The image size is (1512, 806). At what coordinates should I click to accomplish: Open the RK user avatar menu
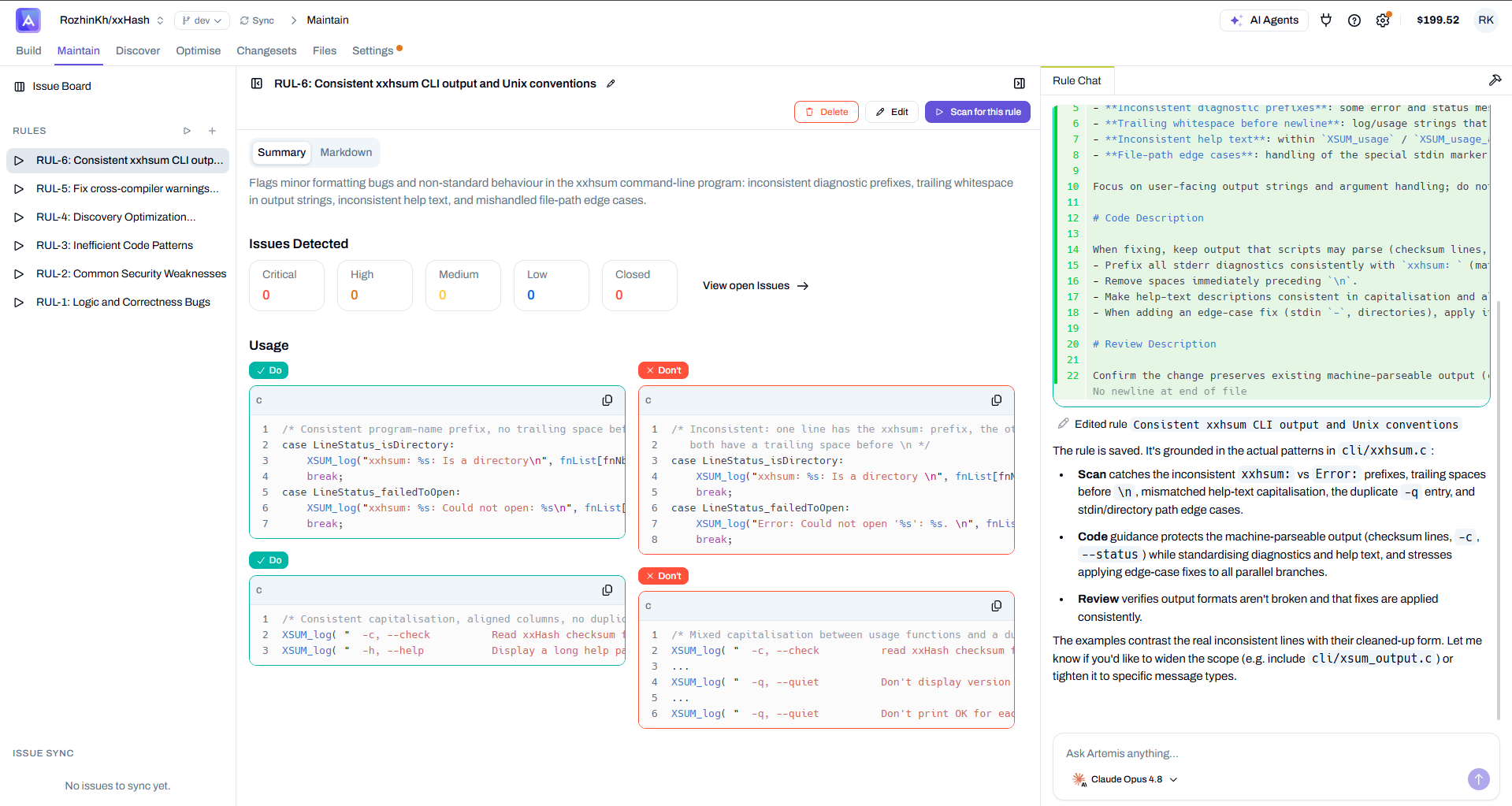1486,20
